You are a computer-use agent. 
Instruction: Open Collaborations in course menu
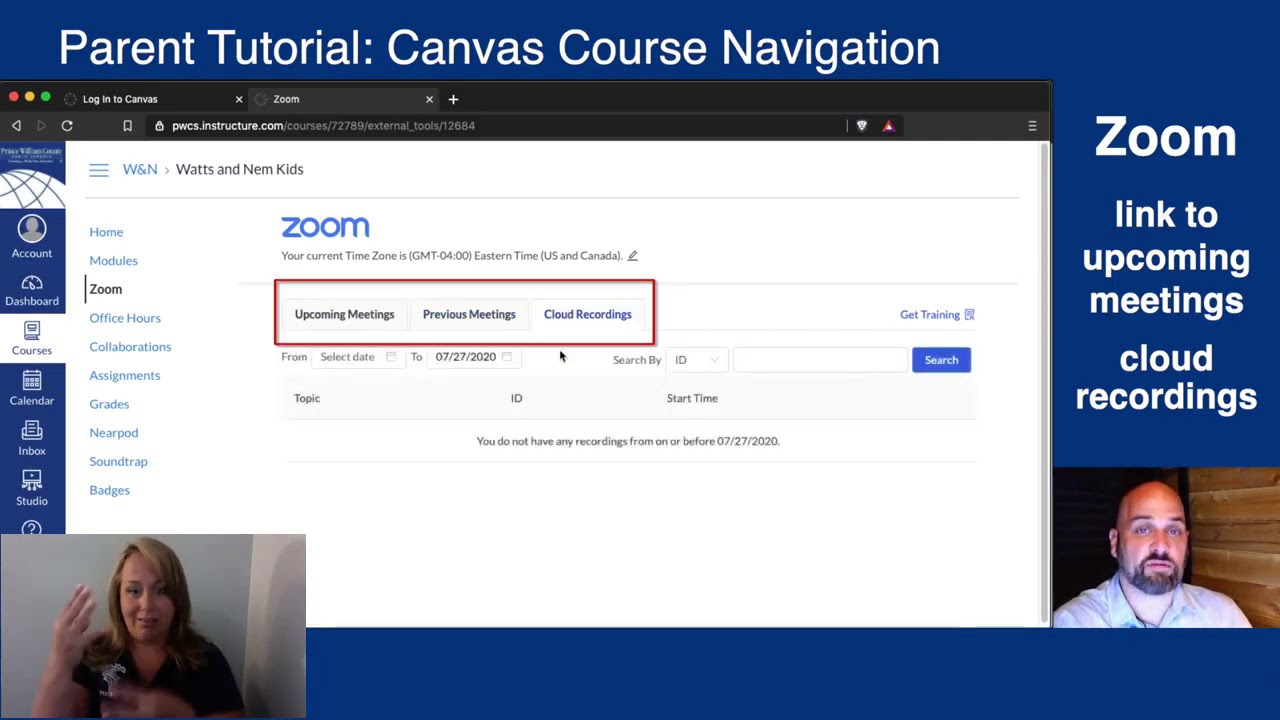(x=130, y=347)
